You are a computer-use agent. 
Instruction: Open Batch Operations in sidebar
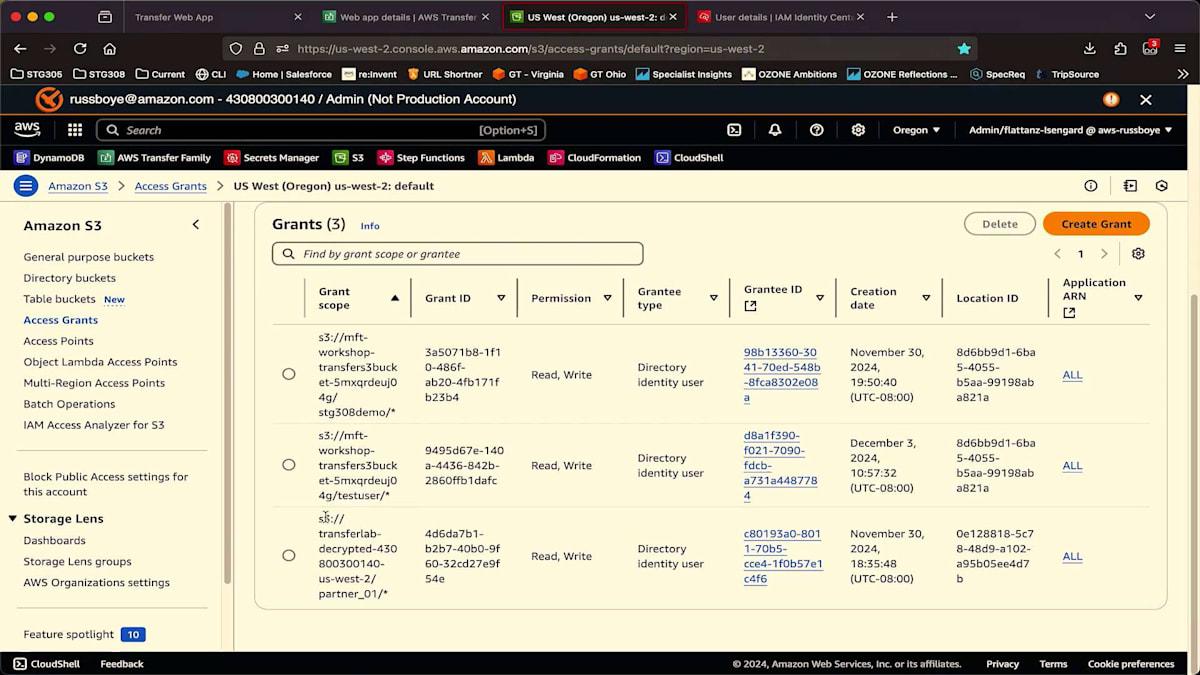point(69,404)
